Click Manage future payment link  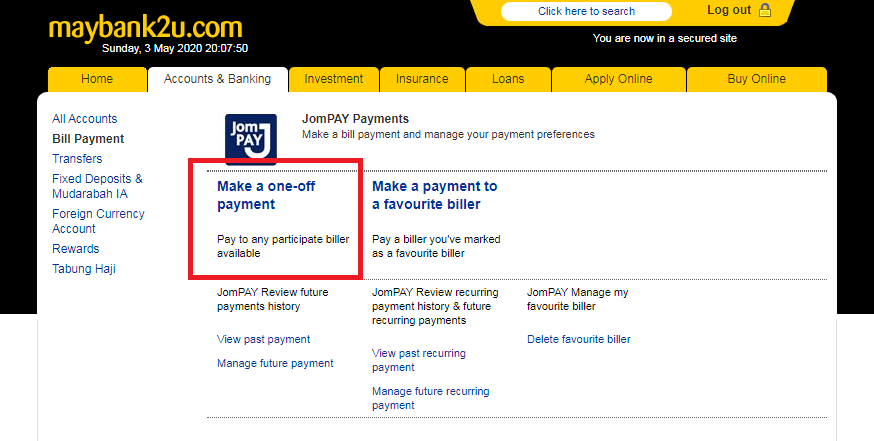[x=275, y=364]
